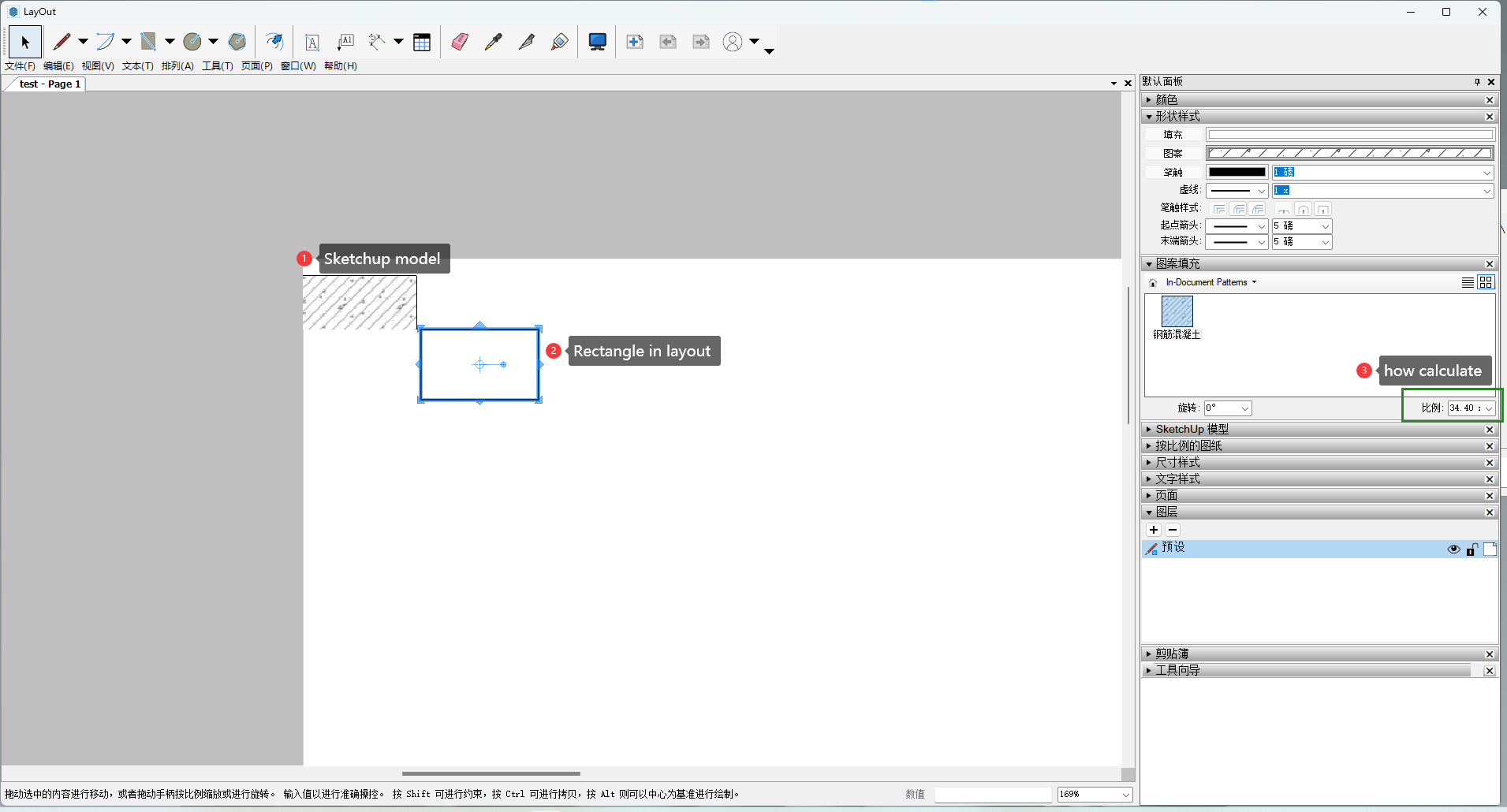Pick the Text tool
The image size is (1507, 812).
pos(312,42)
